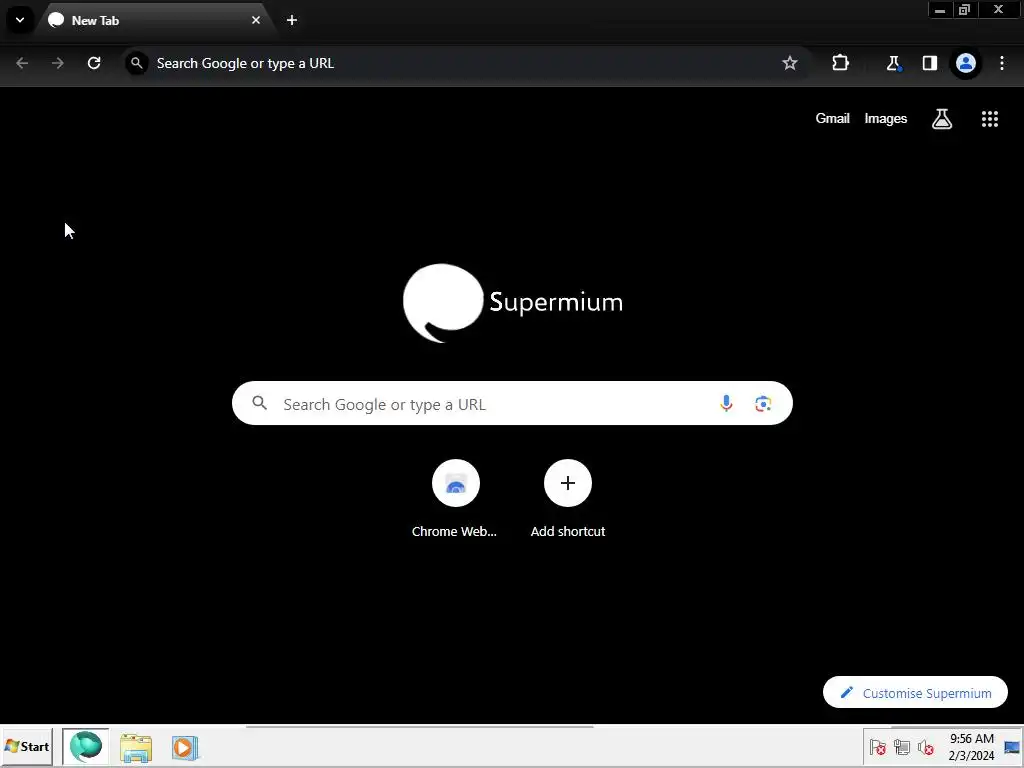1024x768 pixels.
Task: Open the profile avatar menu
Action: (x=966, y=63)
